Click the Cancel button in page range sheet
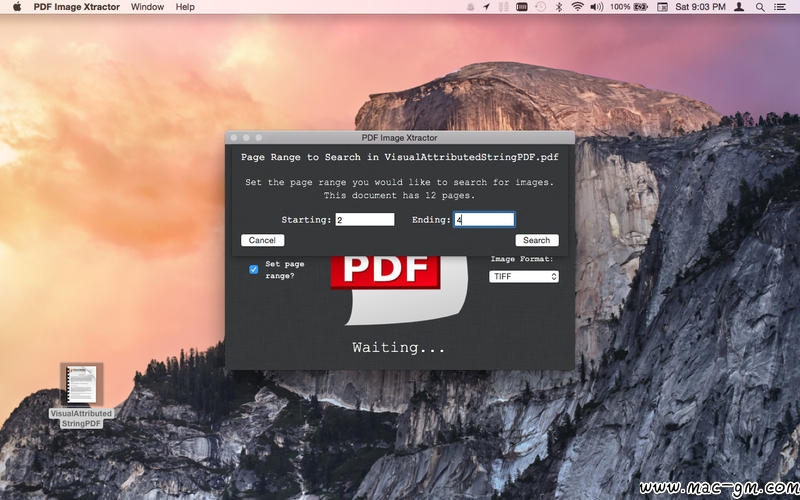 262,240
